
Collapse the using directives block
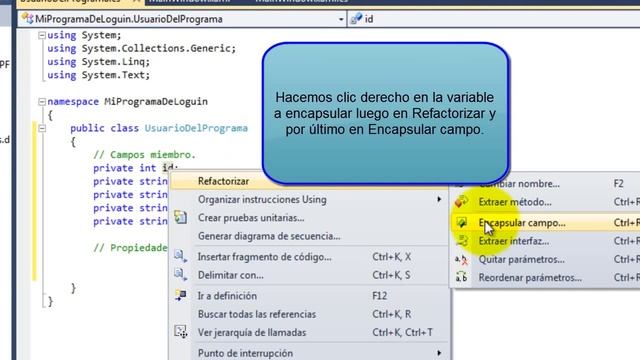42,36
